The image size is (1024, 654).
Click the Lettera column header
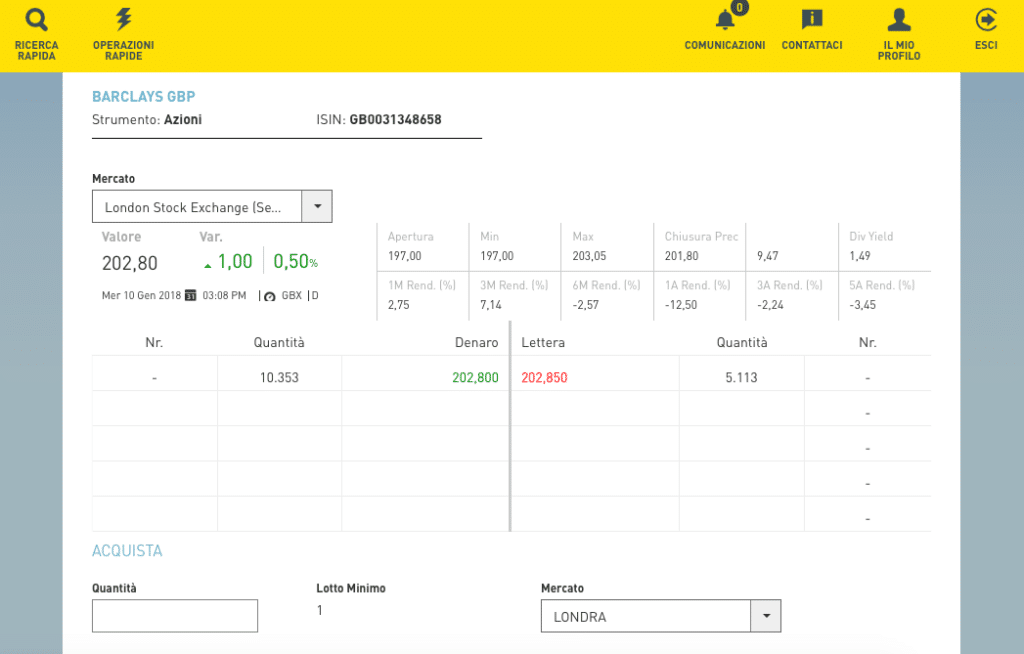click(543, 342)
